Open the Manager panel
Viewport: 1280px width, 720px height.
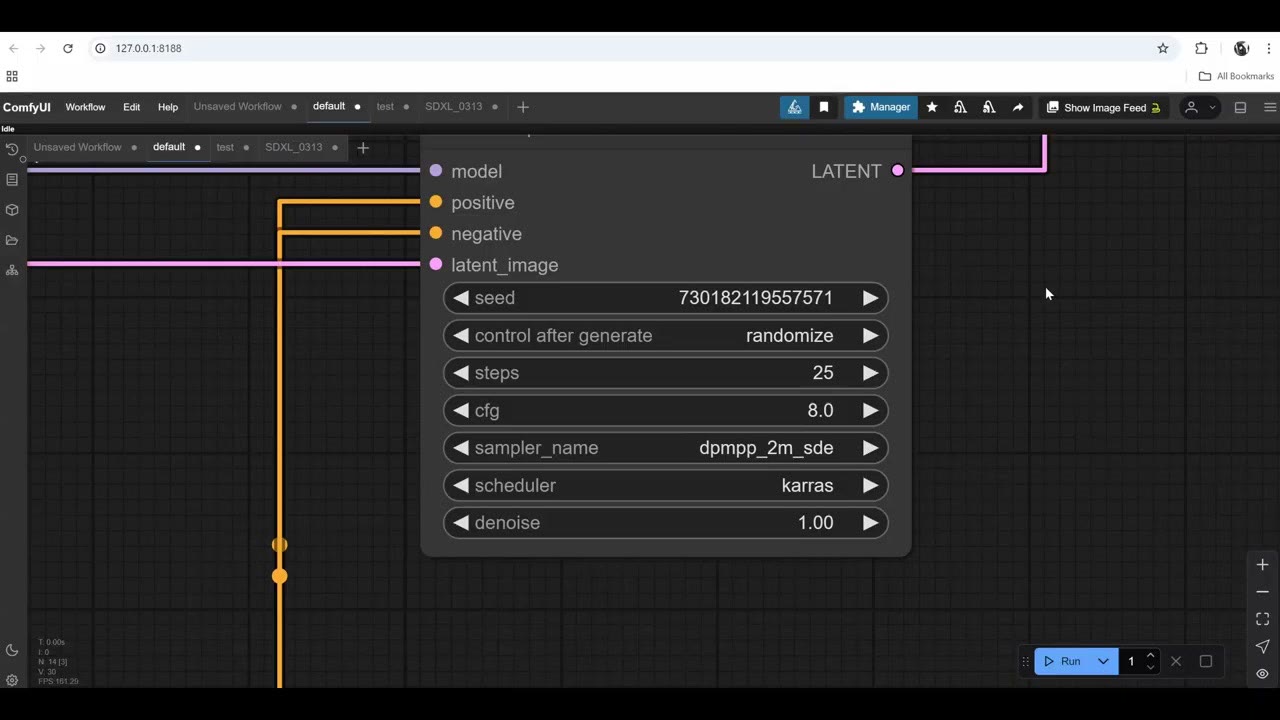click(881, 107)
